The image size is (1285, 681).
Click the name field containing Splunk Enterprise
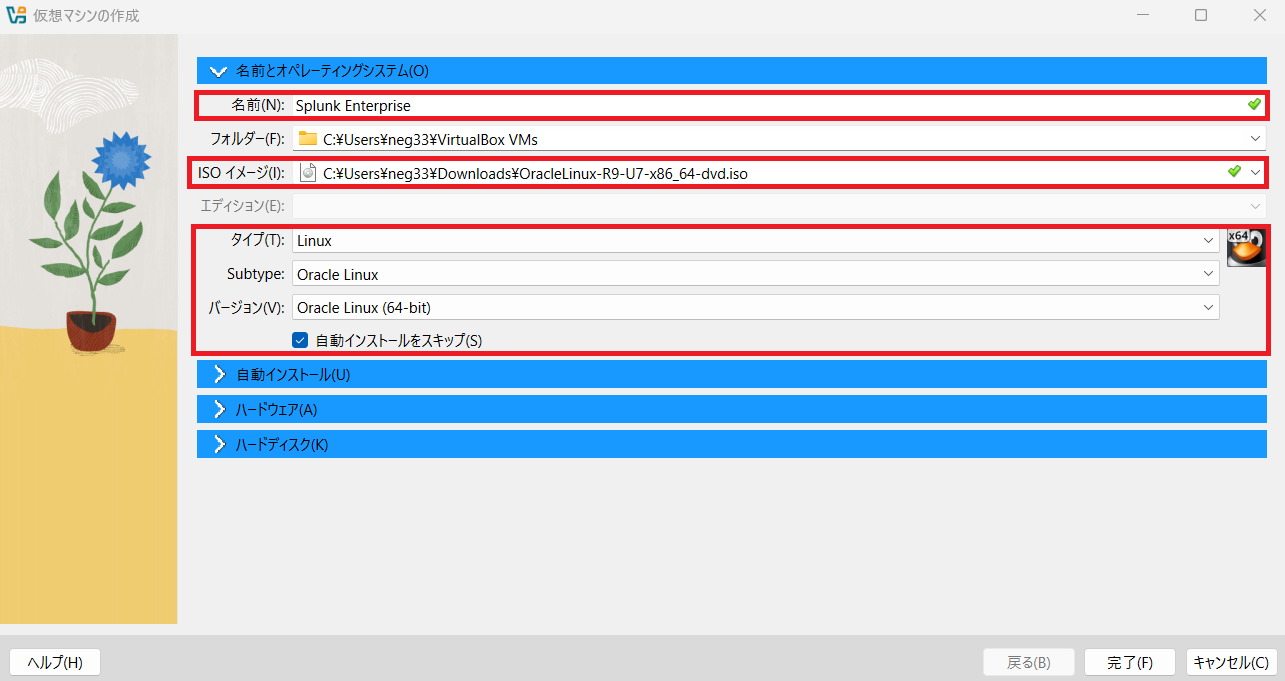(760, 105)
